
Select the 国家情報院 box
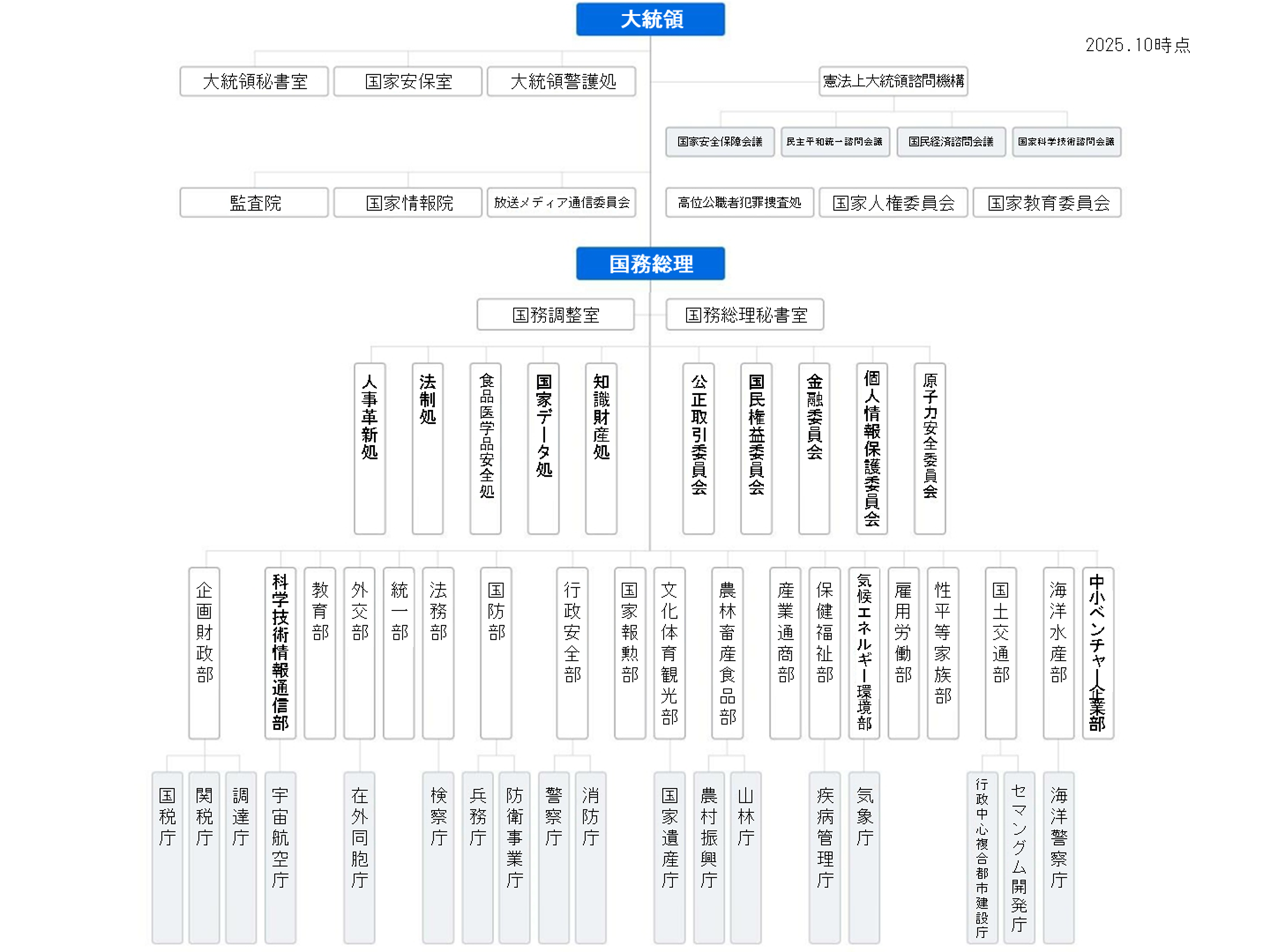(x=408, y=203)
